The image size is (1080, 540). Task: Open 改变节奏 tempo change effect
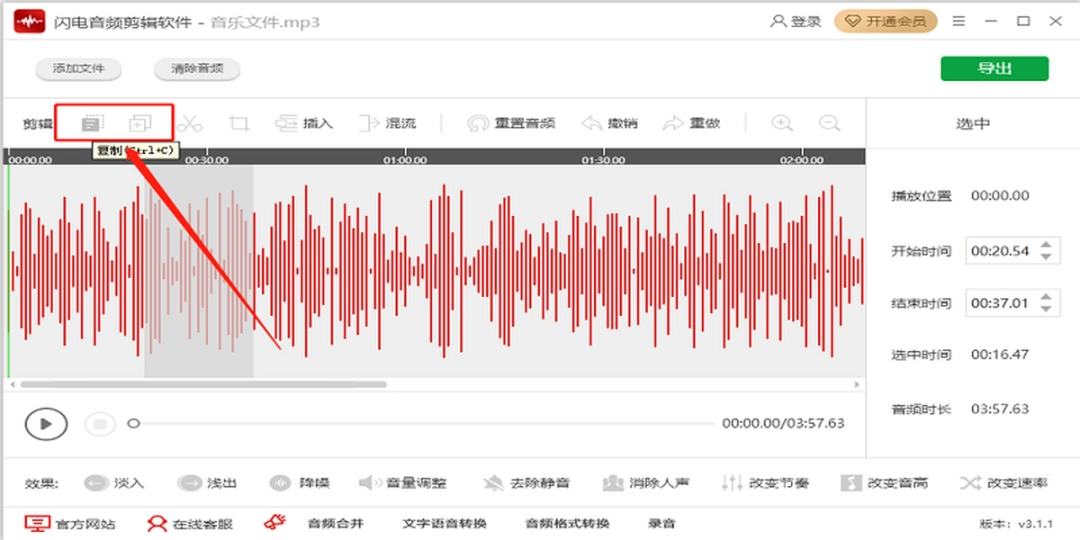(x=765, y=483)
